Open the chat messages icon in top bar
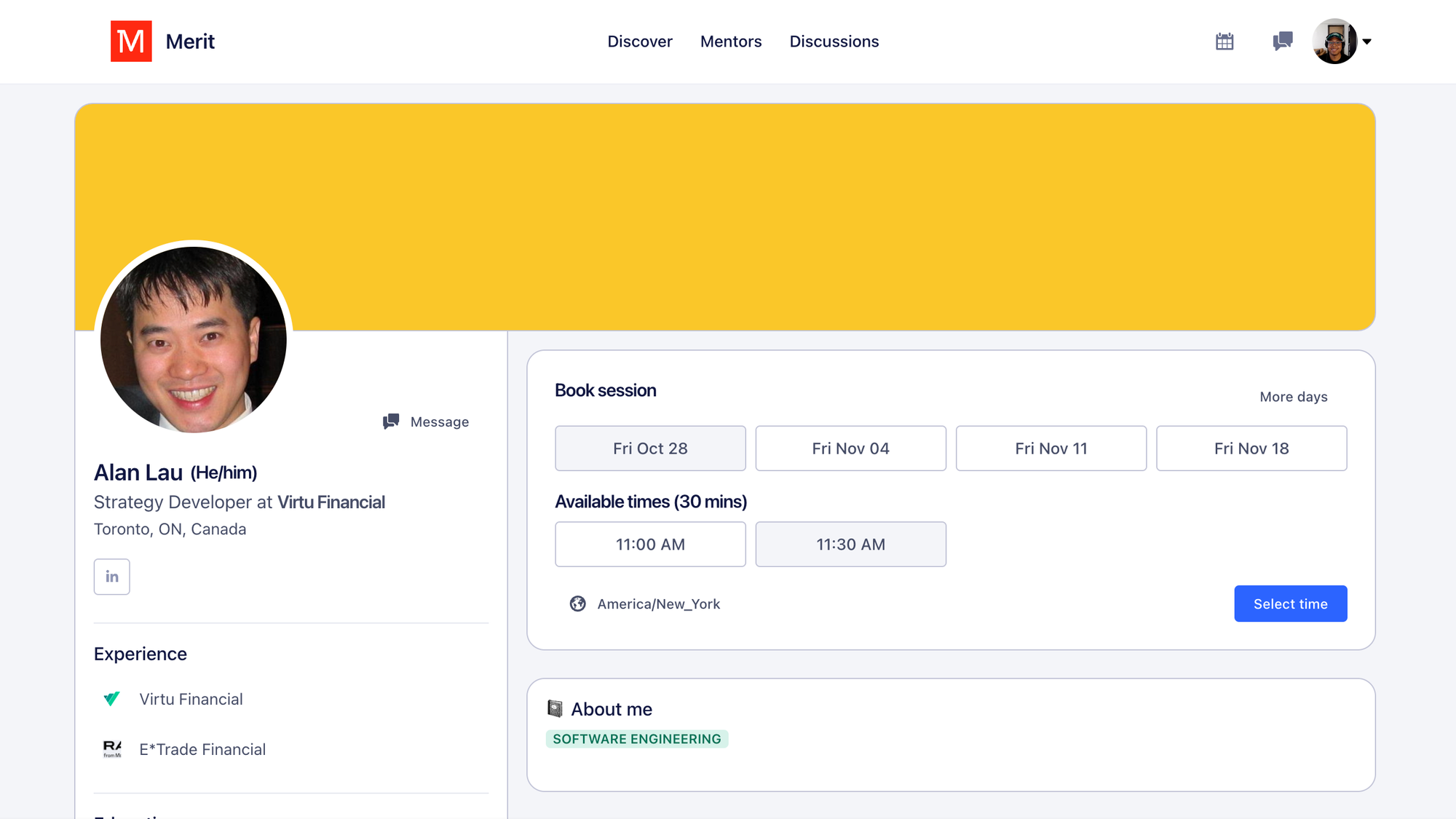 1282,41
